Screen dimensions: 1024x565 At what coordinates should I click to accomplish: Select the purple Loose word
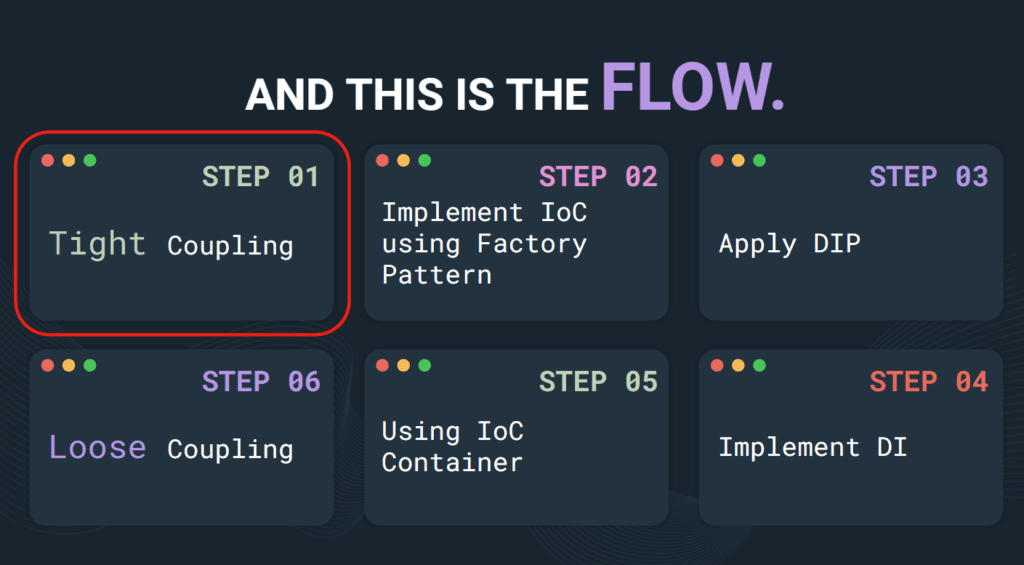tap(97, 447)
